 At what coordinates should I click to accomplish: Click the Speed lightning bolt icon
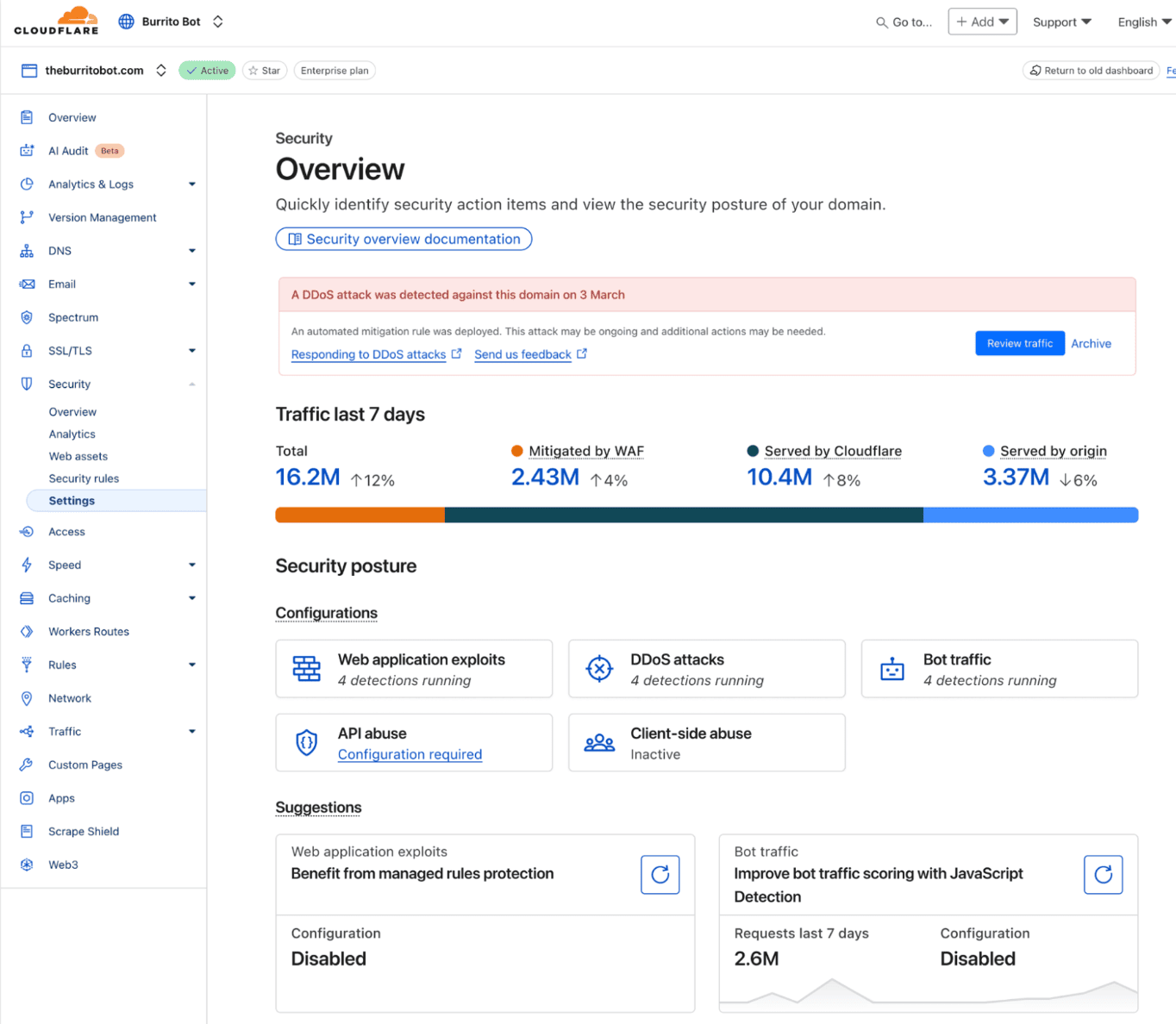tap(27, 565)
